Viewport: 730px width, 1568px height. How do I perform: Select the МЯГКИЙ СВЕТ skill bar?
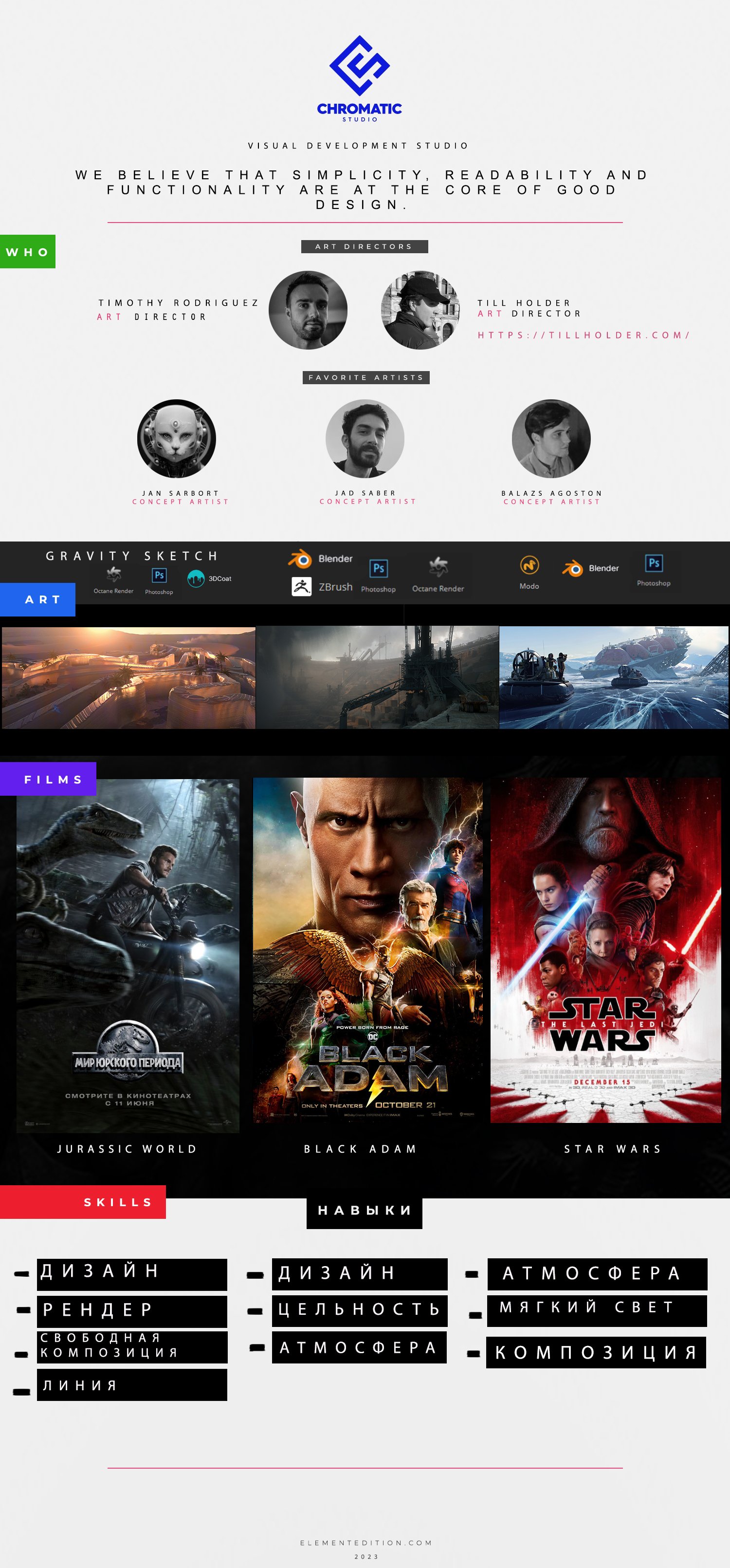597,1310
